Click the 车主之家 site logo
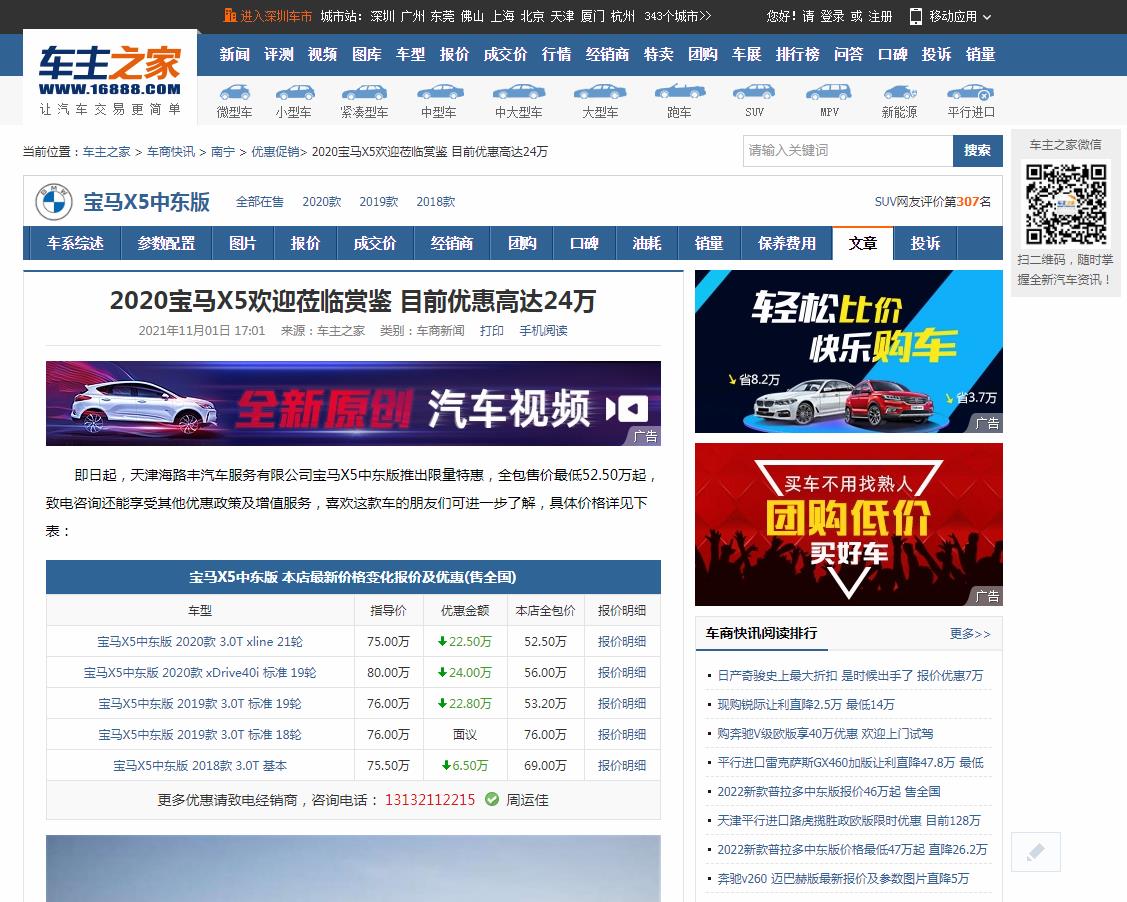This screenshot has width=1127, height=902. [x=110, y=78]
